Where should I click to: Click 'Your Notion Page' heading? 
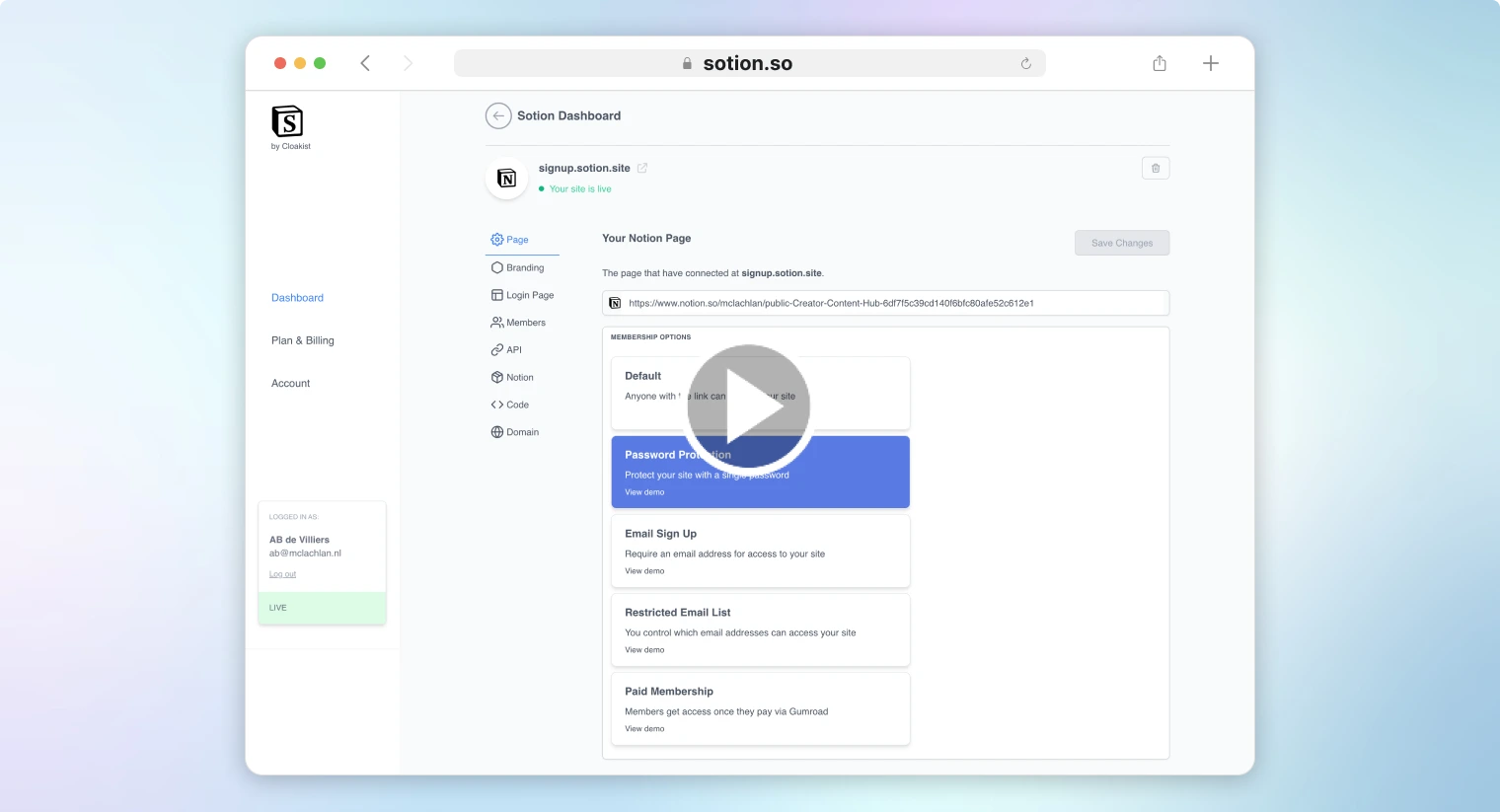pos(646,238)
